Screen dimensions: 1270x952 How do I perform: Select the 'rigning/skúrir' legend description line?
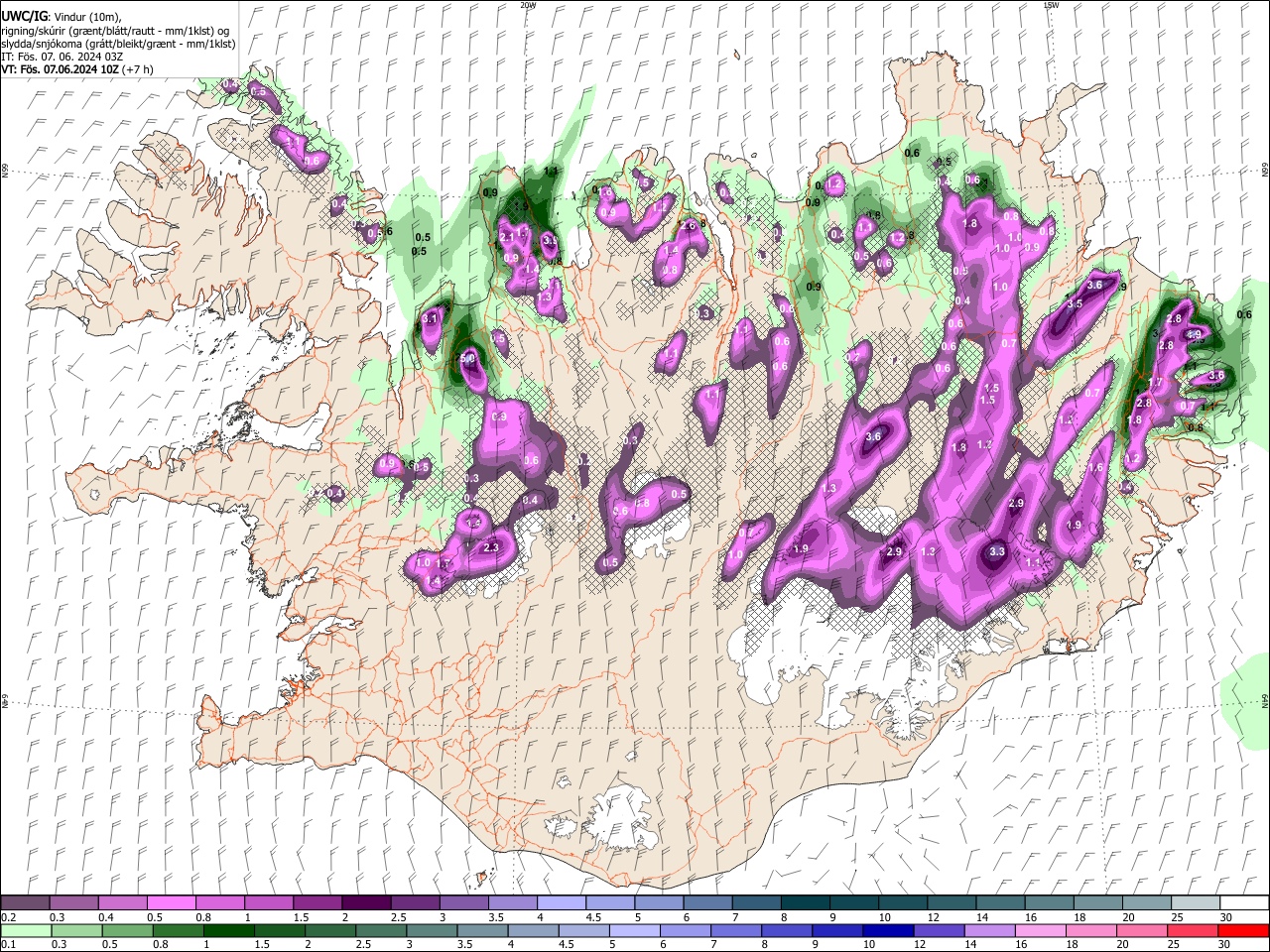click(x=116, y=31)
